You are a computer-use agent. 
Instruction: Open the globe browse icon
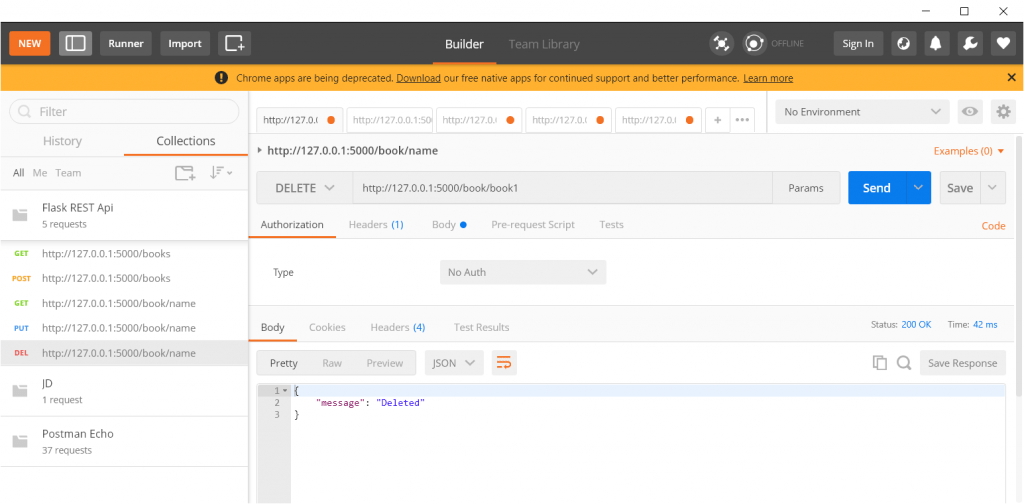click(904, 44)
